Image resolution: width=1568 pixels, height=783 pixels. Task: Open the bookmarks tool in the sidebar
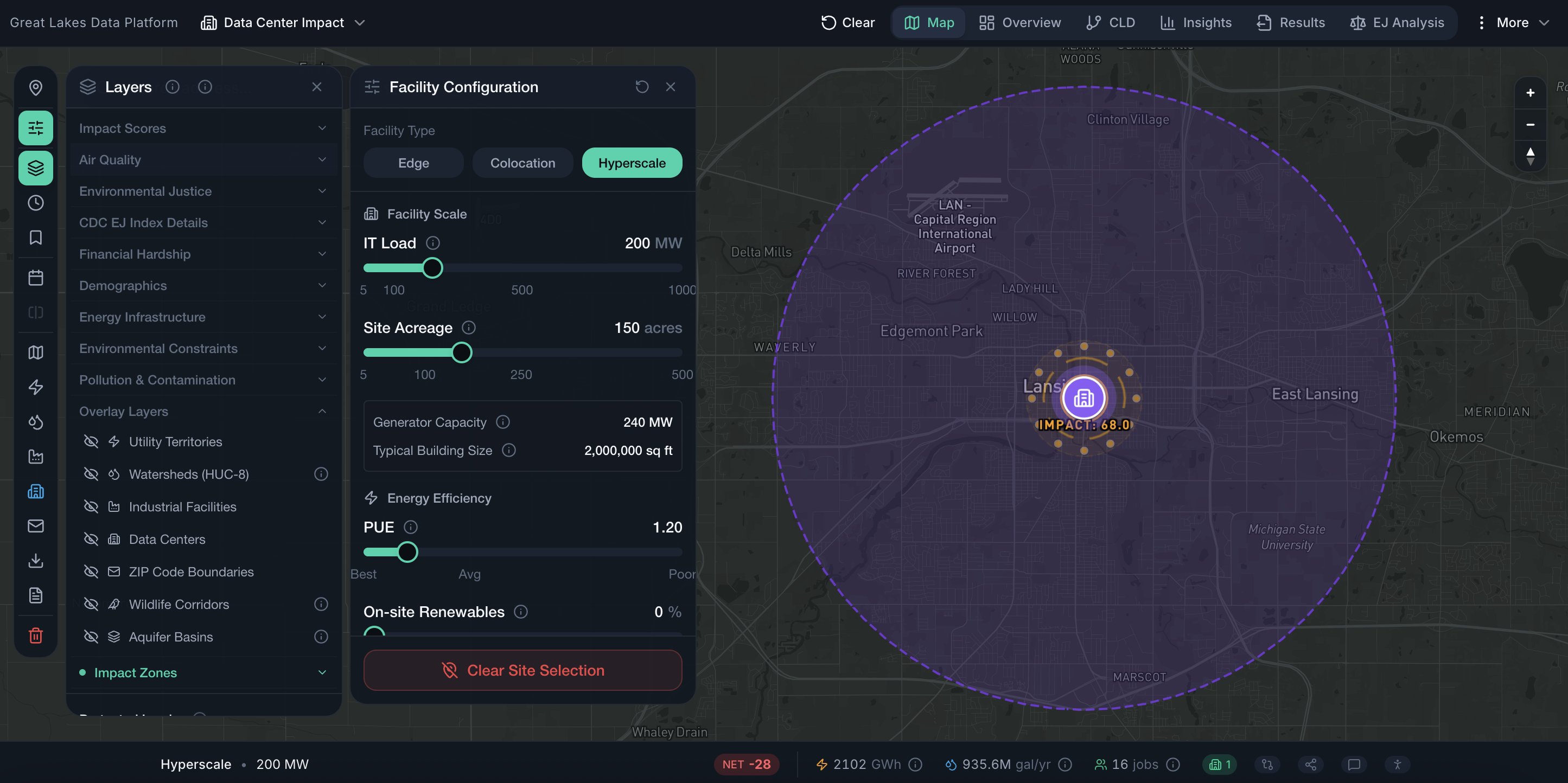point(35,238)
